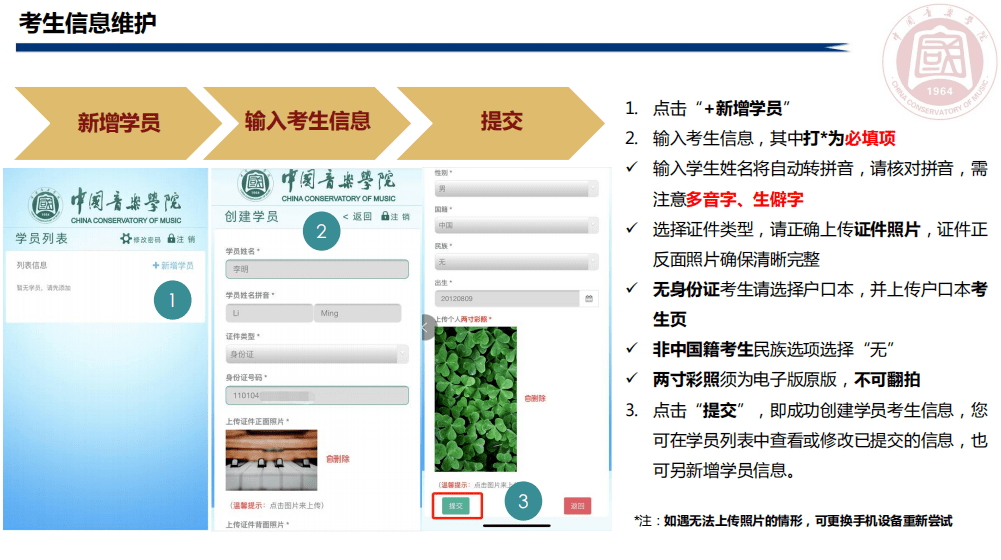Screen dimensions: 1001x560
Task: Click the pinyin given-name field showing Ming
Action: [358, 313]
